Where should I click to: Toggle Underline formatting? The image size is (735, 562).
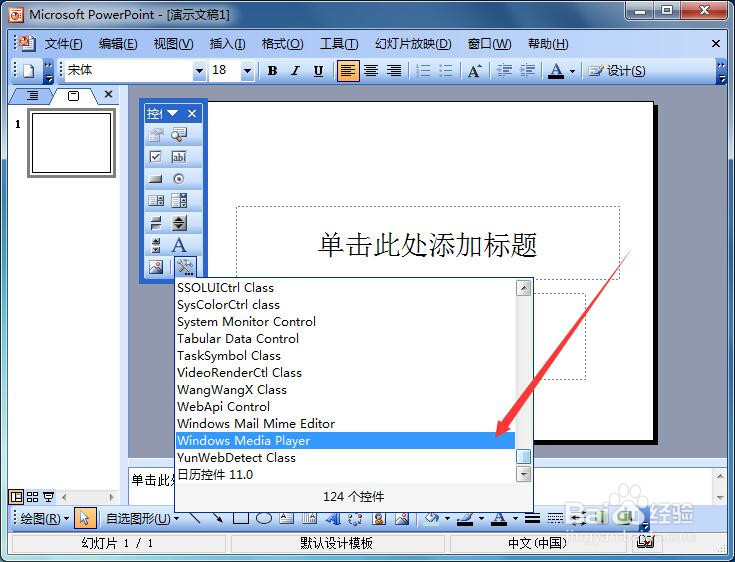pyautogui.click(x=318, y=71)
